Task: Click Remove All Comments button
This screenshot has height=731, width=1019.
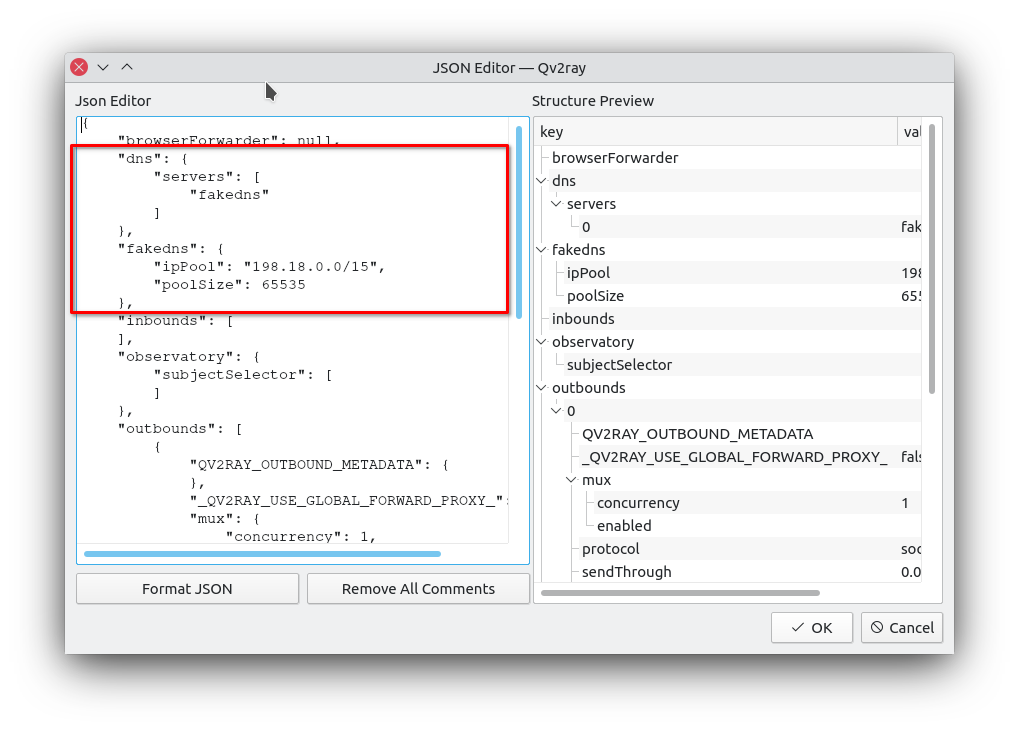Action: [x=418, y=589]
